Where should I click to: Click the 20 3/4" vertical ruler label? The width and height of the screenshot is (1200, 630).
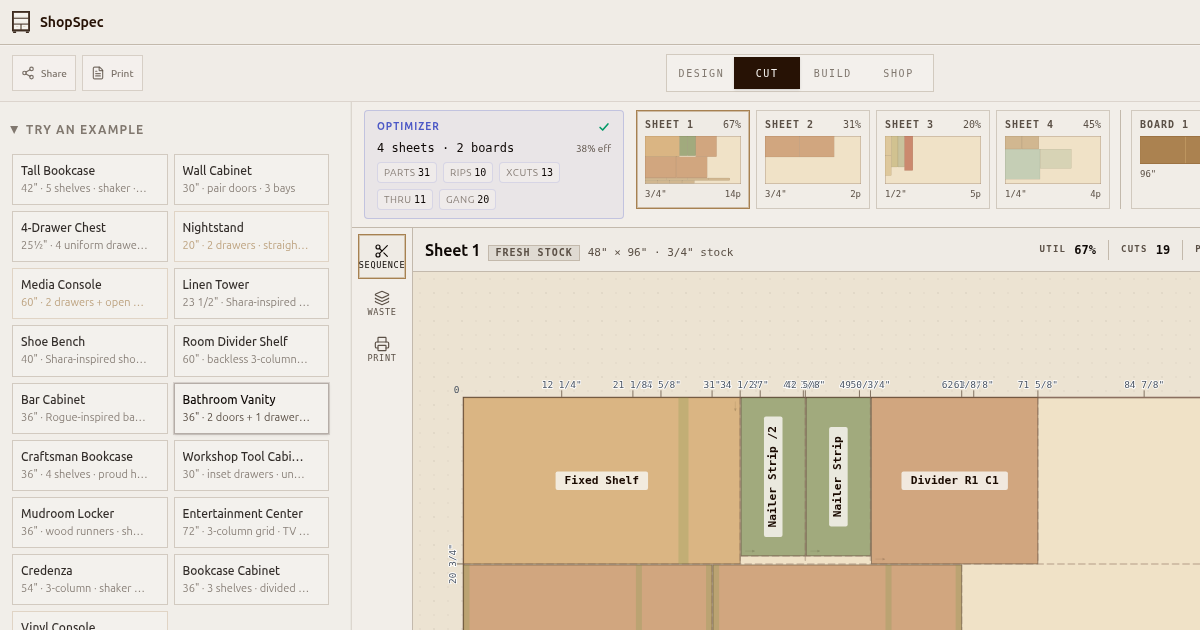(452, 564)
